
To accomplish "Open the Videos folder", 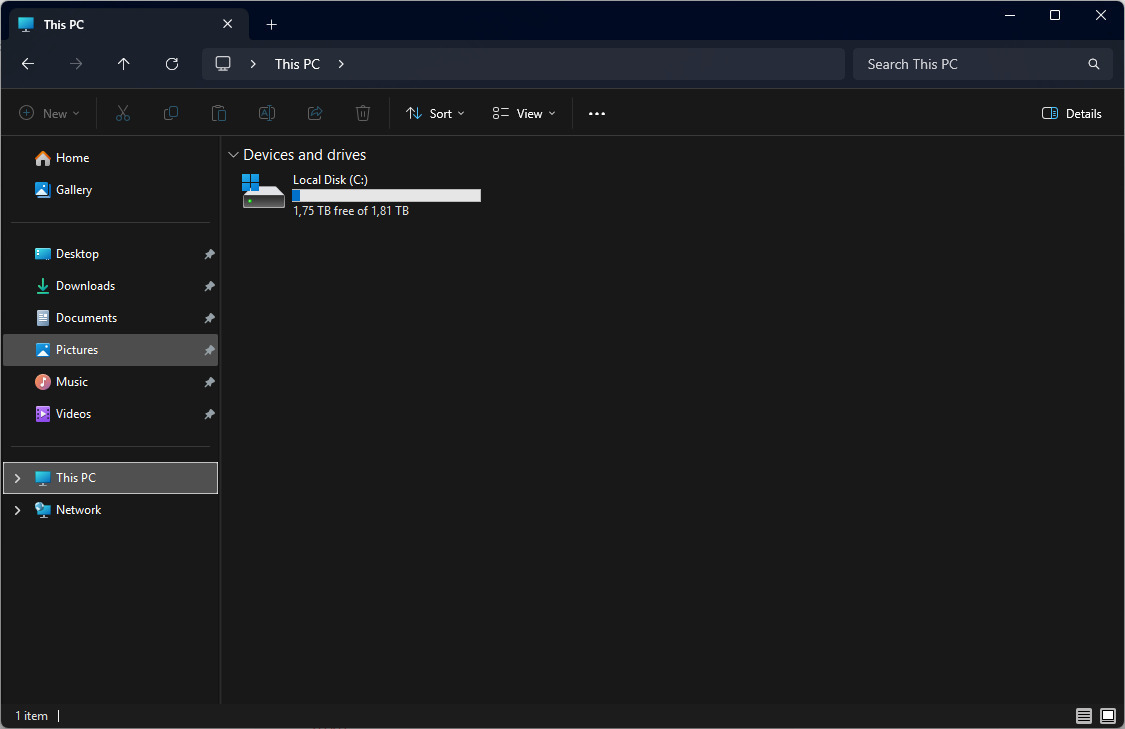I will coord(110,414).
